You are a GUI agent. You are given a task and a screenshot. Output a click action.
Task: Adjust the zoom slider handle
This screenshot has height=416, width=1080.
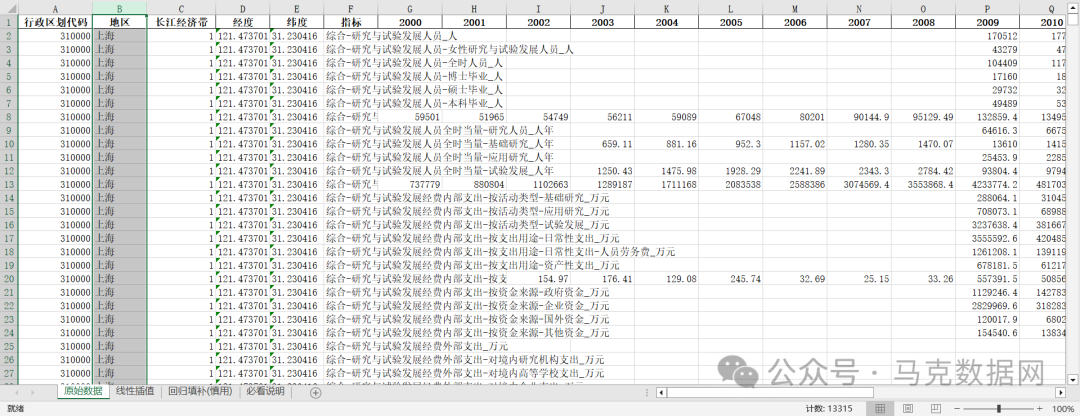[998, 409]
